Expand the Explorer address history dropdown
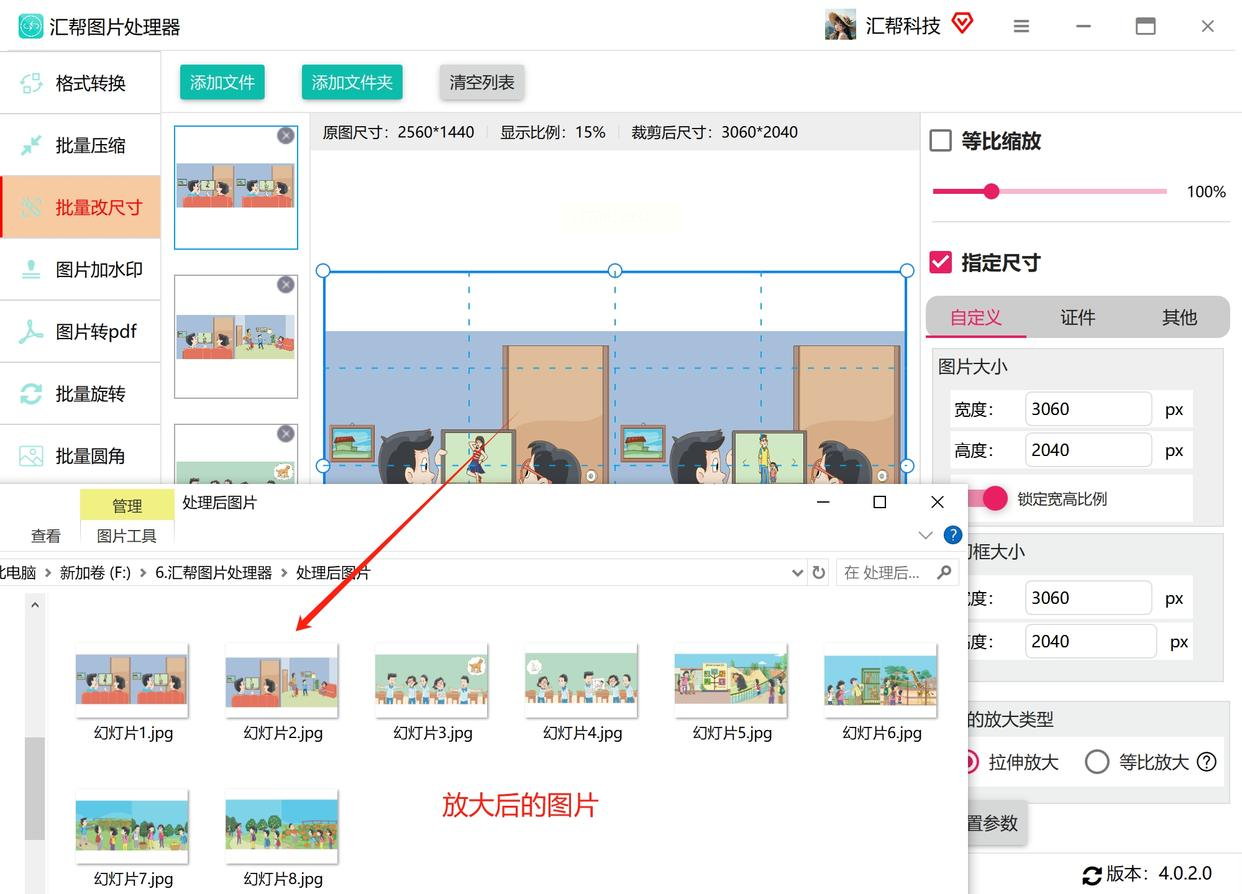The image size is (1242, 894). point(797,573)
